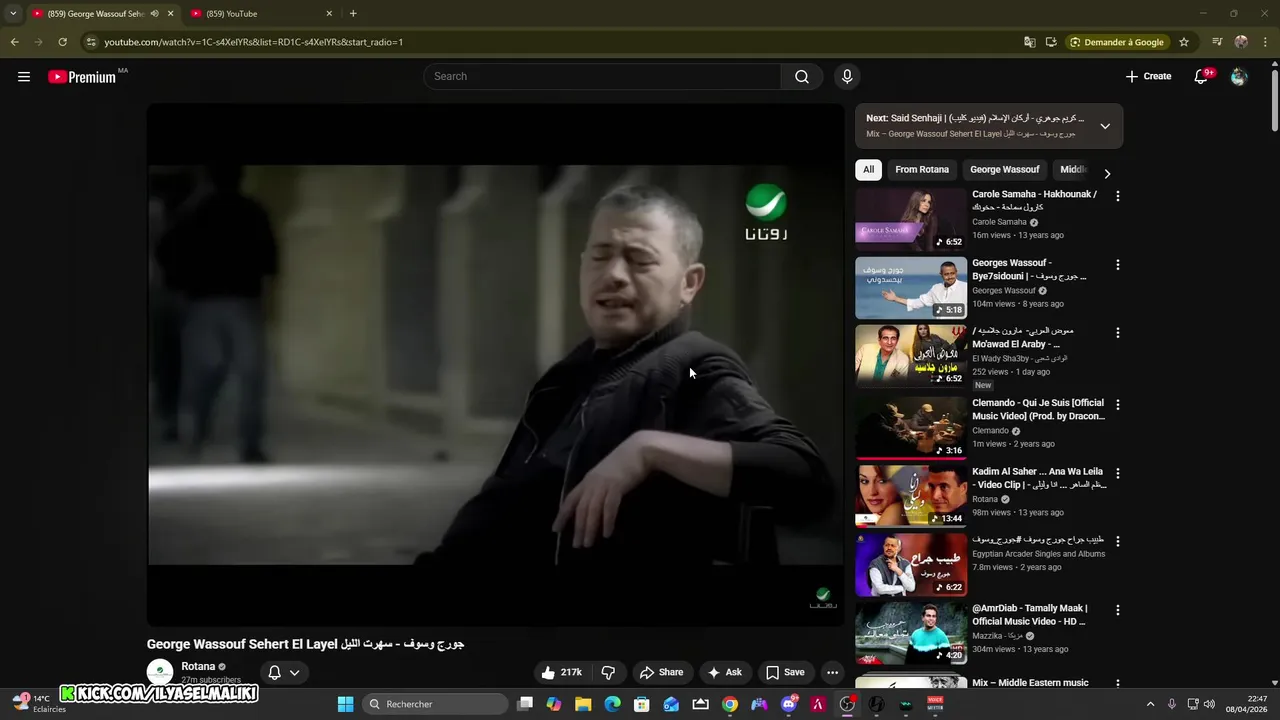Open the Rotana channel name link
This screenshot has width=1280, height=720.
(198, 667)
